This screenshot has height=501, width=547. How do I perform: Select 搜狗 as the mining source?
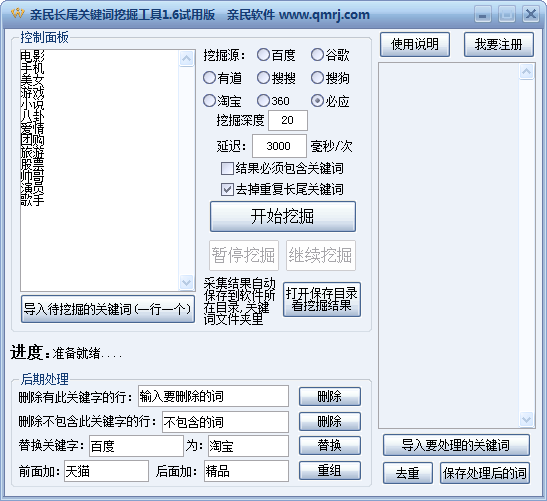(330, 78)
